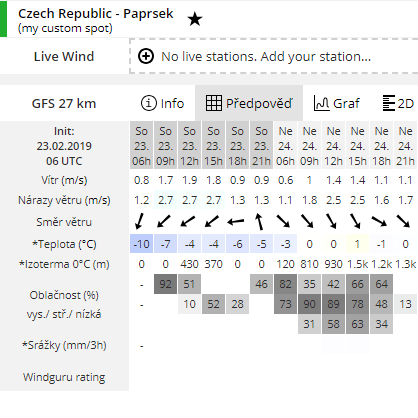
Task: Click the -10 temperature cell
Action: coord(141,244)
